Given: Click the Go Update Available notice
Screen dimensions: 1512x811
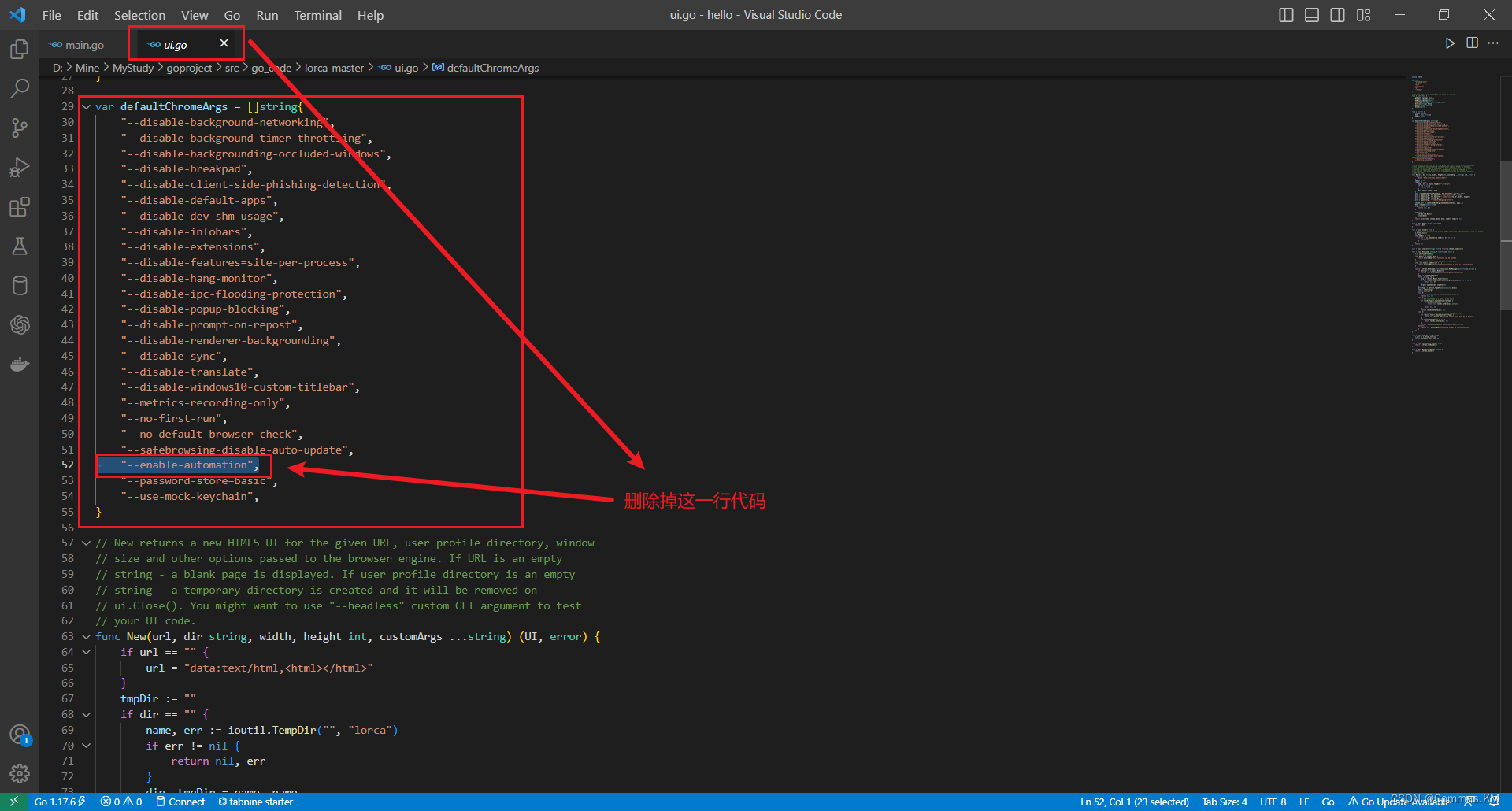Looking at the screenshot, I should pyautogui.click(x=1399, y=802).
